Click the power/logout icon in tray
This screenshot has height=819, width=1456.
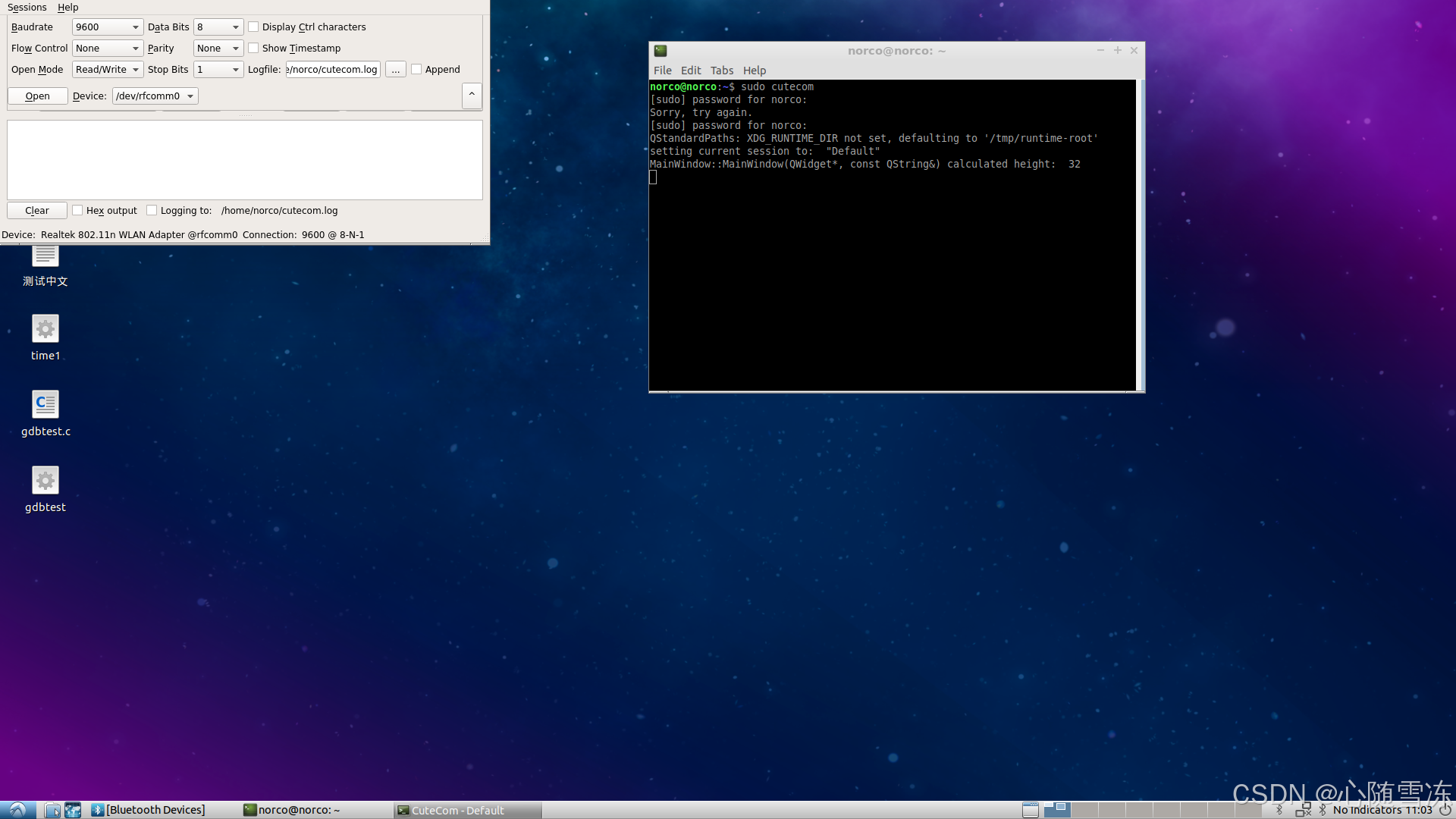(1445, 810)
